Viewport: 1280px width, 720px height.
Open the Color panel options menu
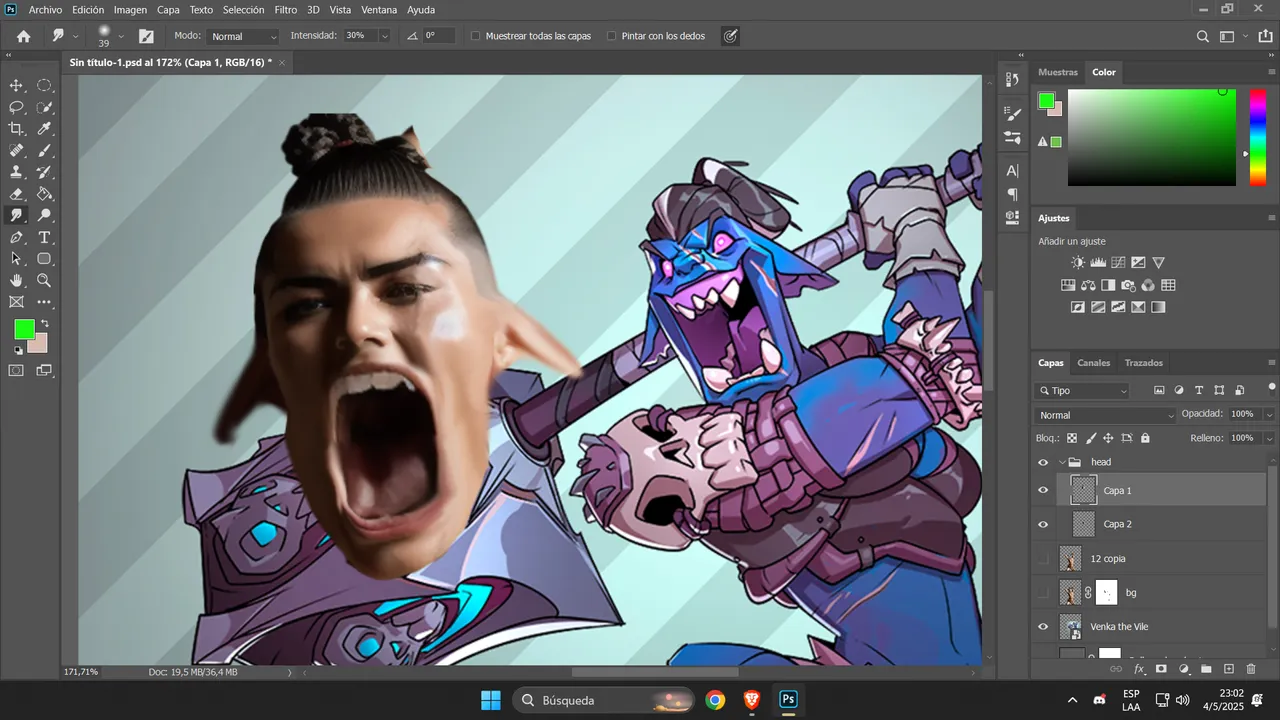(1272, 73)
